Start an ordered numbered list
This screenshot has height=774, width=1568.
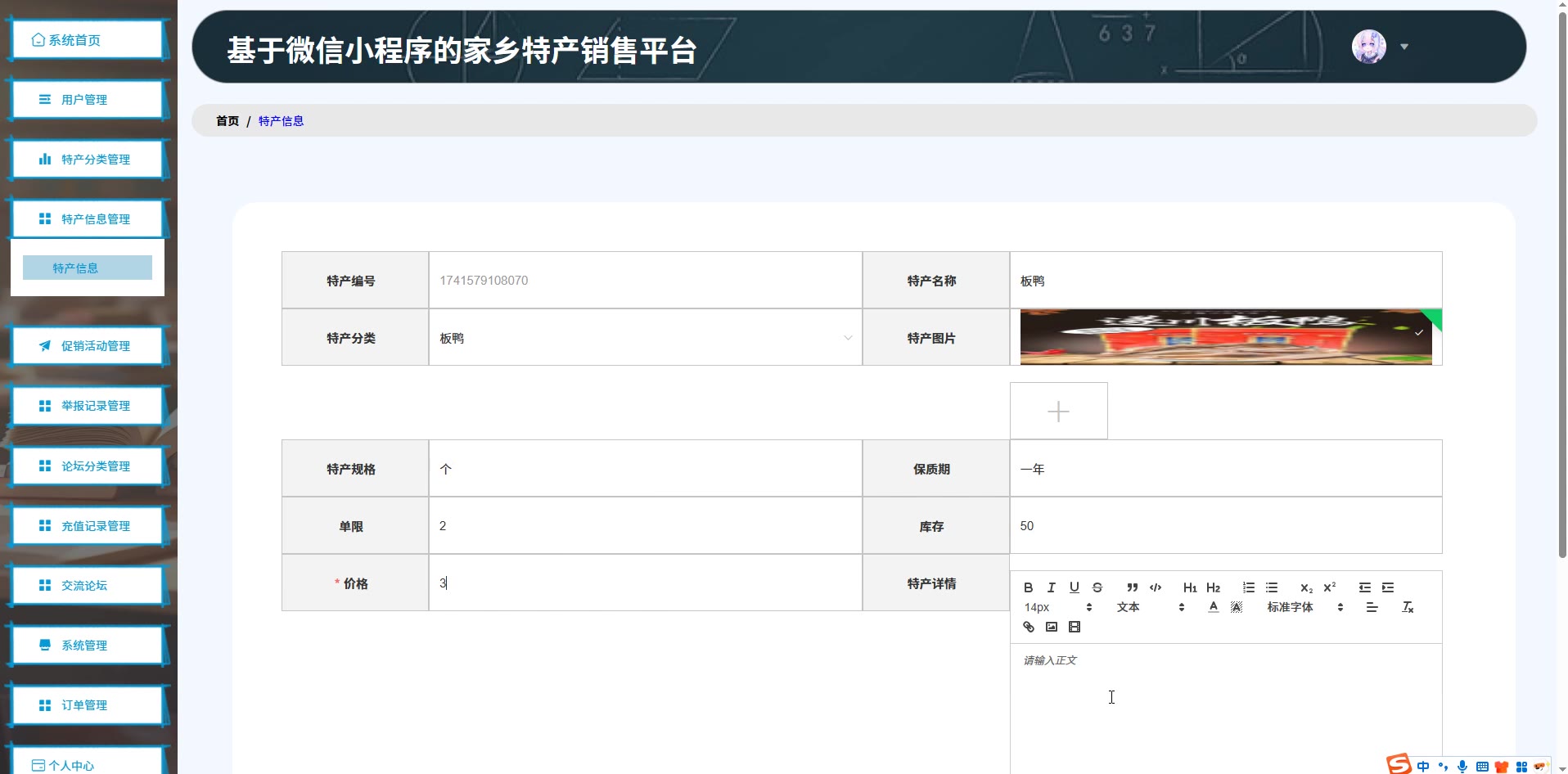pos(1249,587)
